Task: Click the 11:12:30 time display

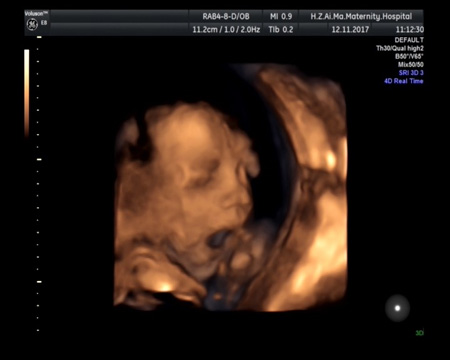Action: click(410, 30)
